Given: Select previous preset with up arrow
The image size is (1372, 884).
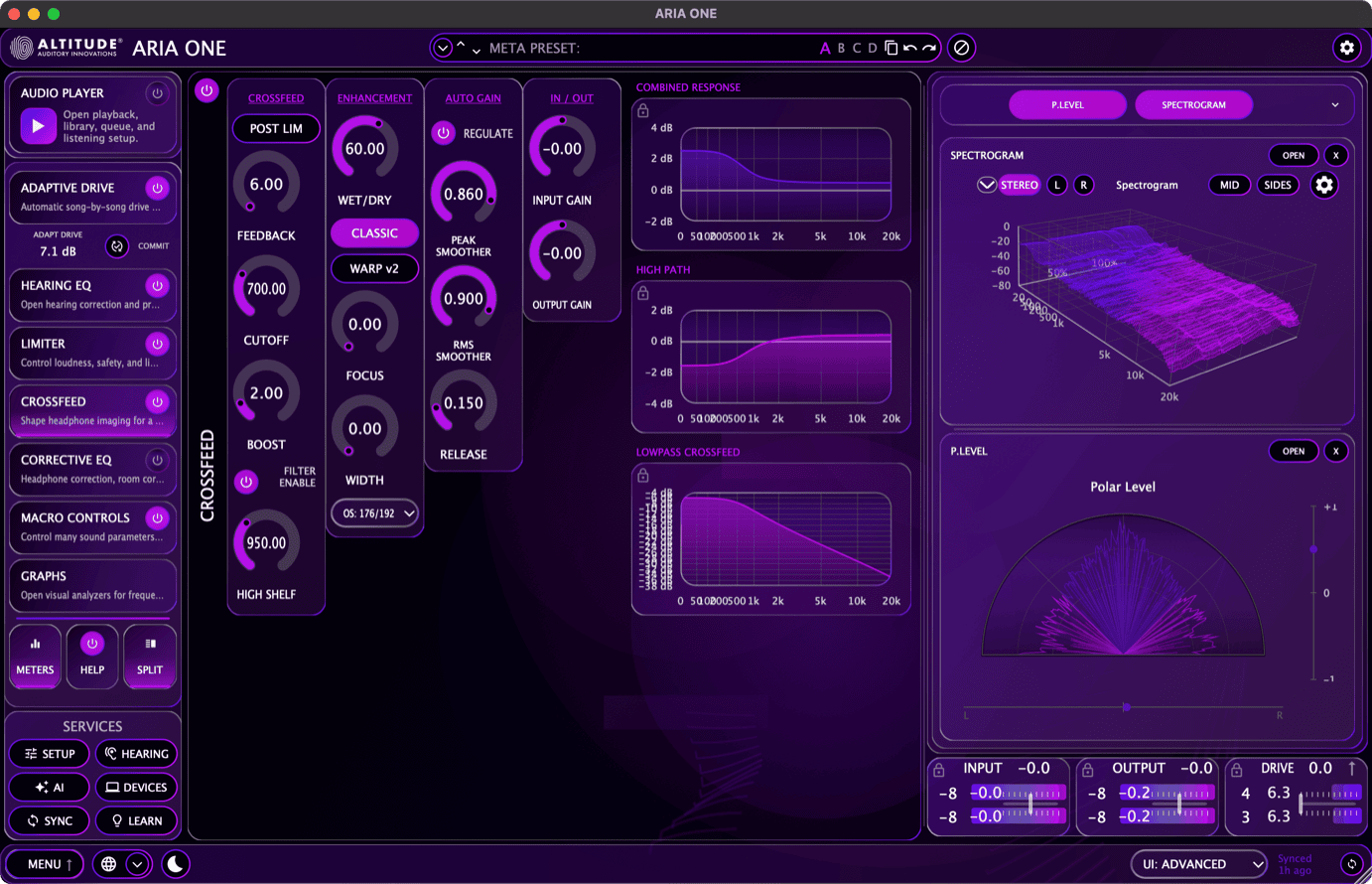Looking at the screenshot, I should pyautogui.click(x=461, y=44).
